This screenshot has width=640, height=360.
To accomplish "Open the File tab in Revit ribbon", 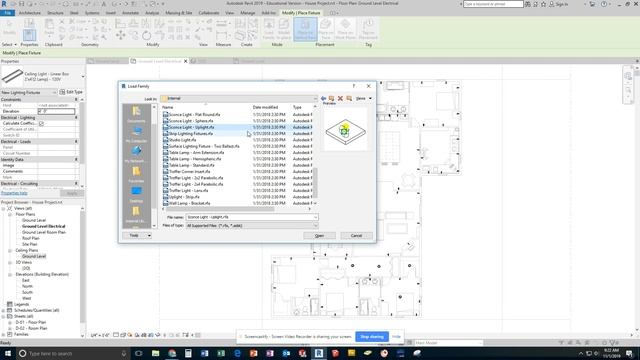I will (x=7, y=13).
